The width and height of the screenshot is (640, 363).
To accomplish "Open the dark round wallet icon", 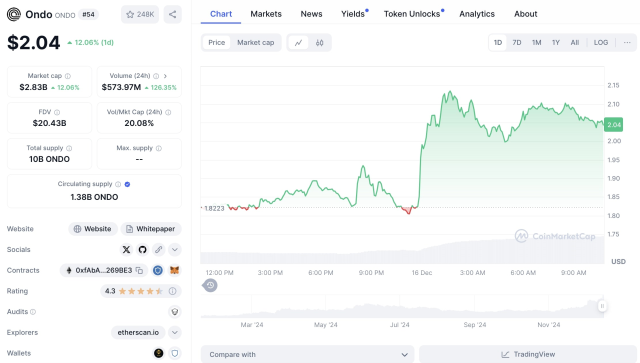I will [x=158, y=353].
